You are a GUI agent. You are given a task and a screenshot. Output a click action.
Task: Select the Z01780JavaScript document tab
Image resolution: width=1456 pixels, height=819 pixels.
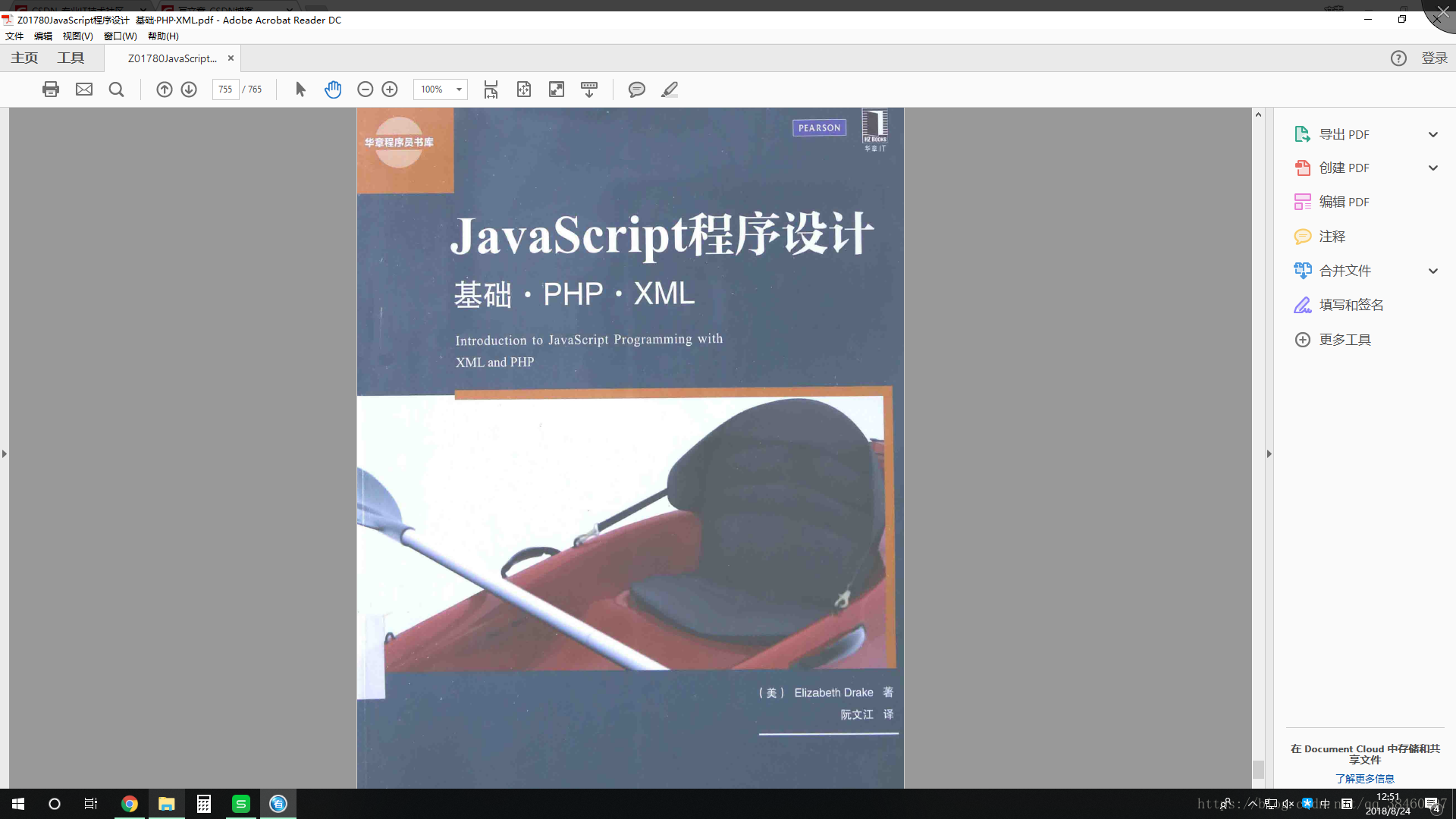pos(173,58)
